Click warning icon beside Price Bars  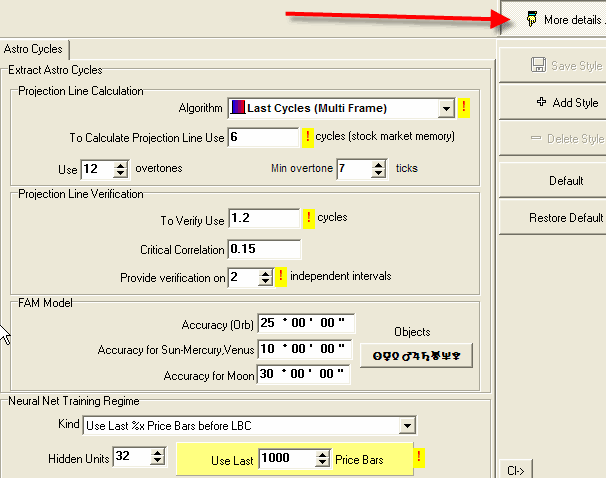[419, 458]
